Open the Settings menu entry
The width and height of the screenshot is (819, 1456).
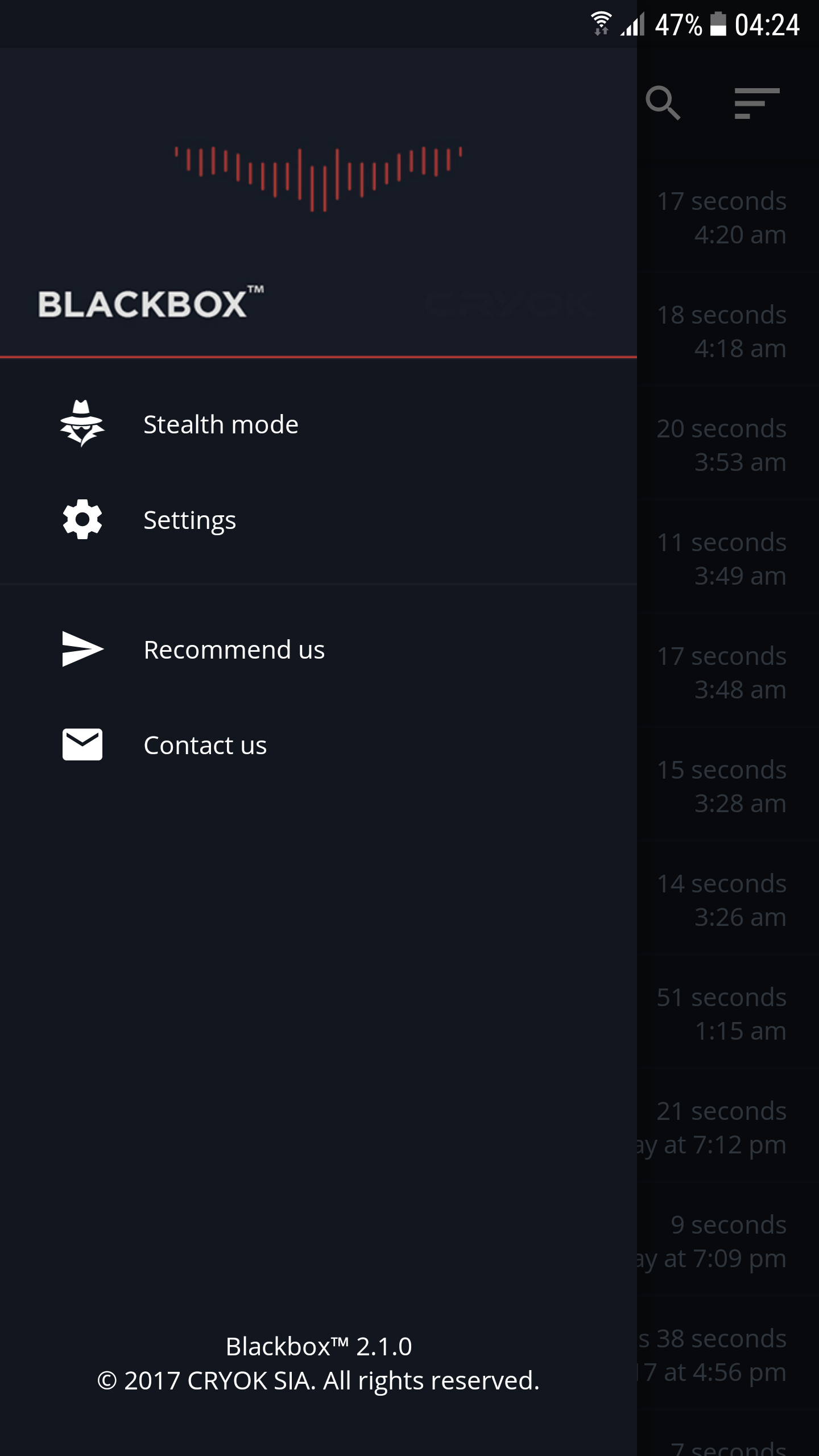[189, 520]
